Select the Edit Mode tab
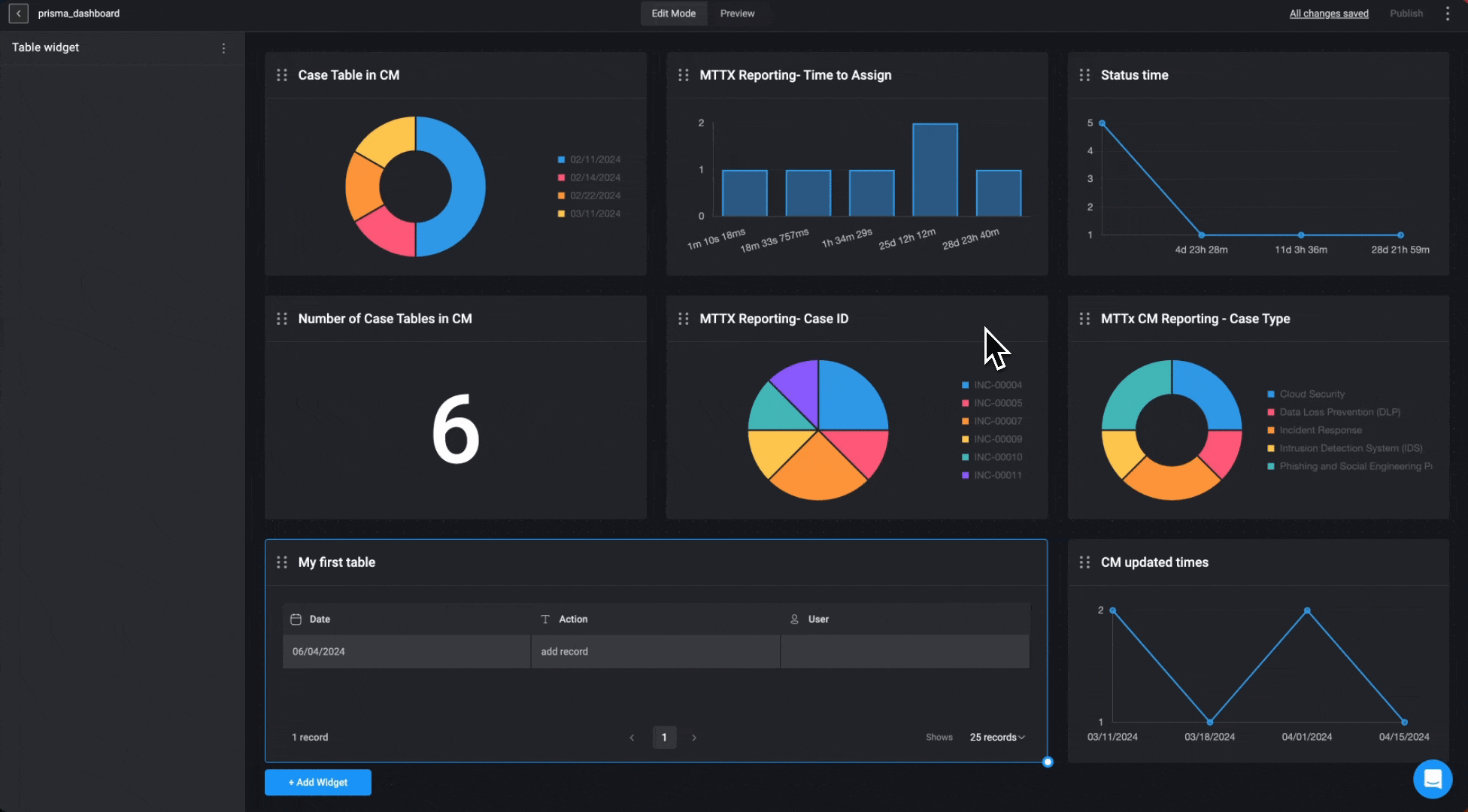The height and width of the screenshot is (812, 1468). pos(673,14)
